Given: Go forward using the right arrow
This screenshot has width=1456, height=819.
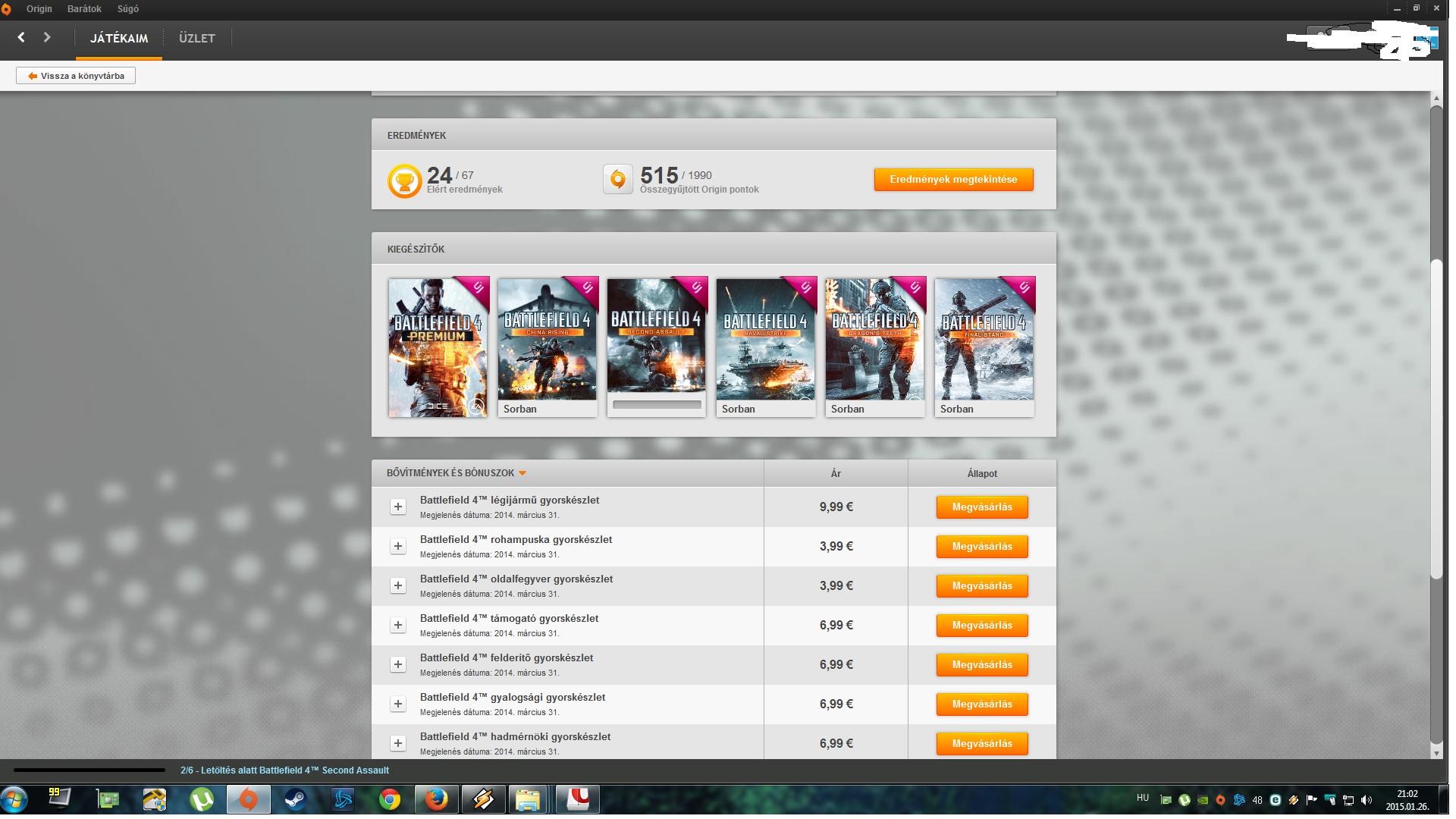Looking at the screenshot, I should (x=47, y=37).
